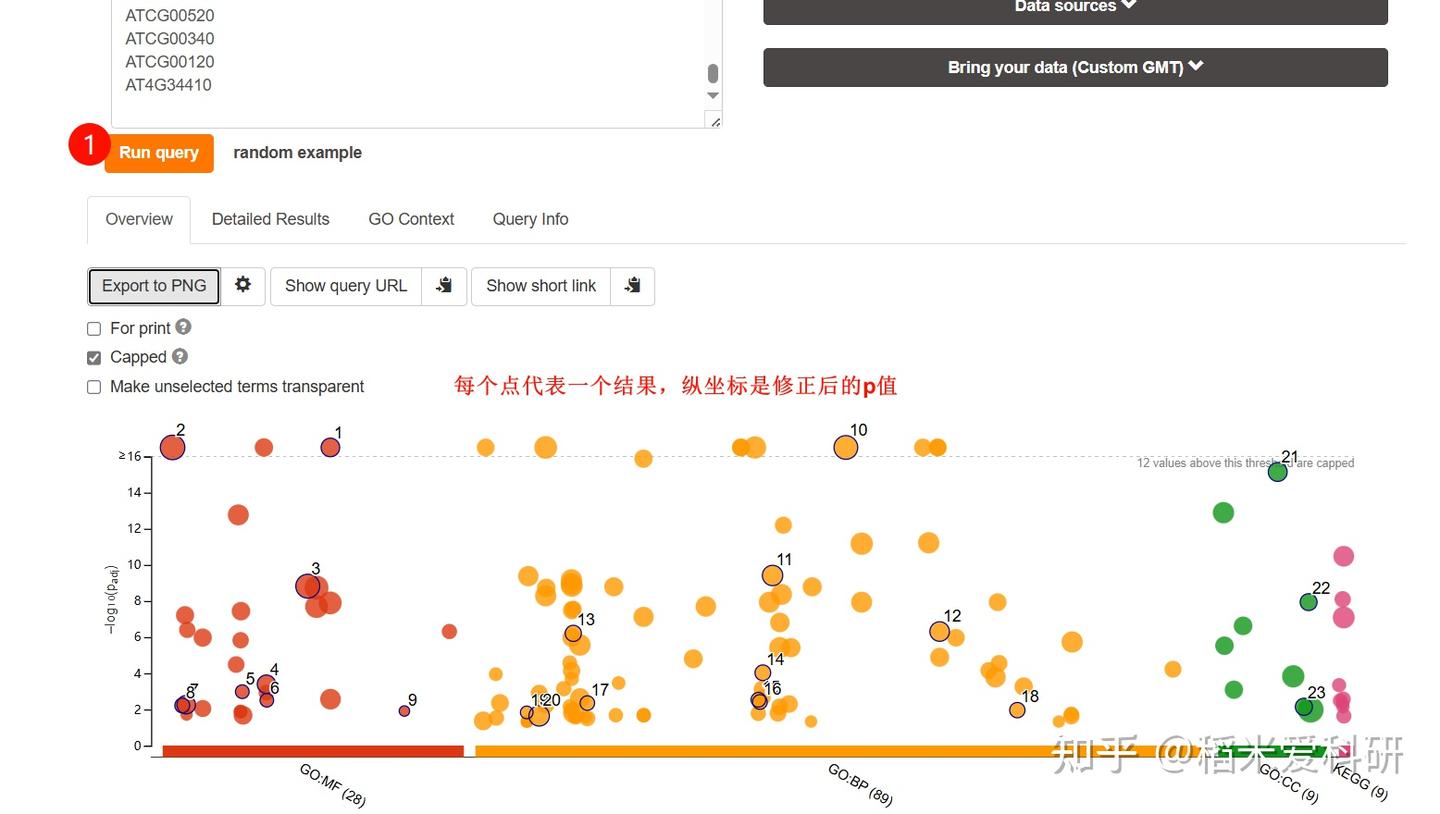Enable Make unselected terms transparent
Screen dimensions: 1440x814
93,387
